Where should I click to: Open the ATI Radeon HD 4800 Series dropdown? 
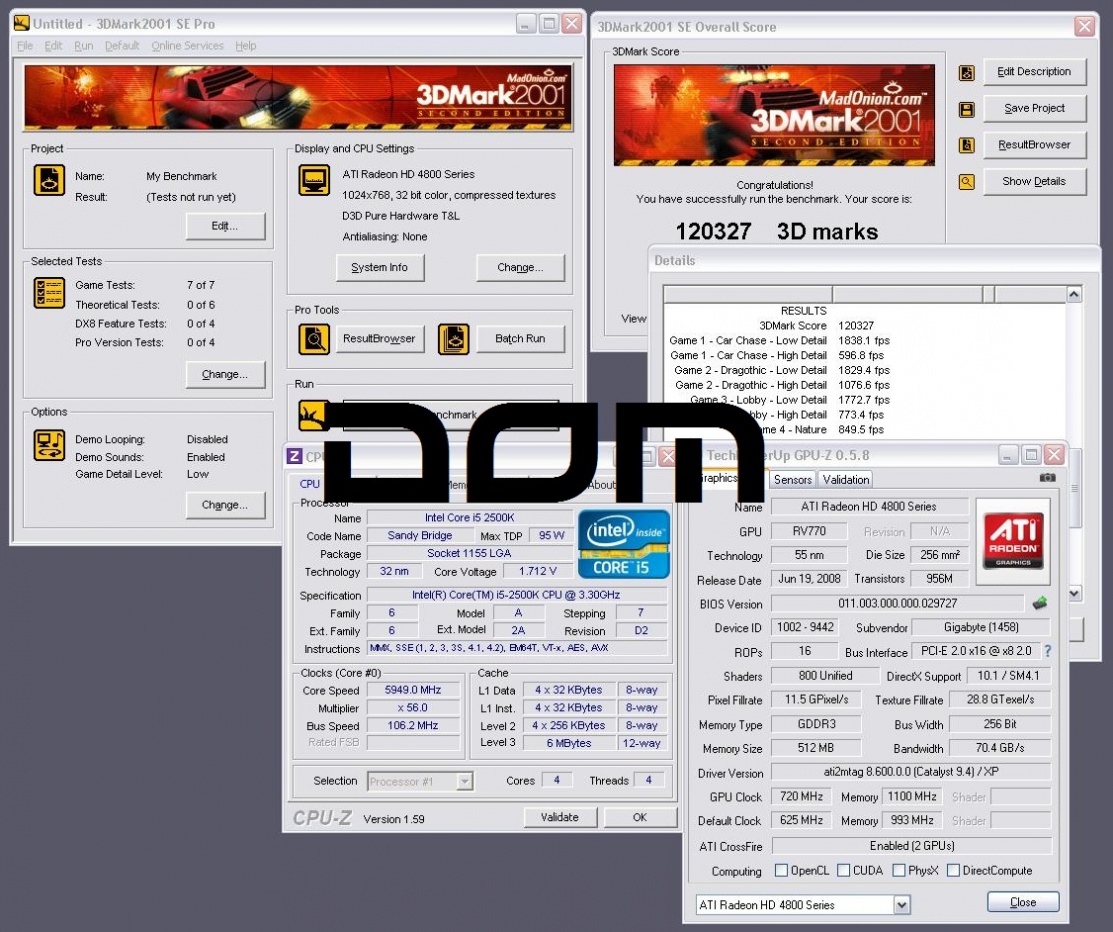point(902,905)
